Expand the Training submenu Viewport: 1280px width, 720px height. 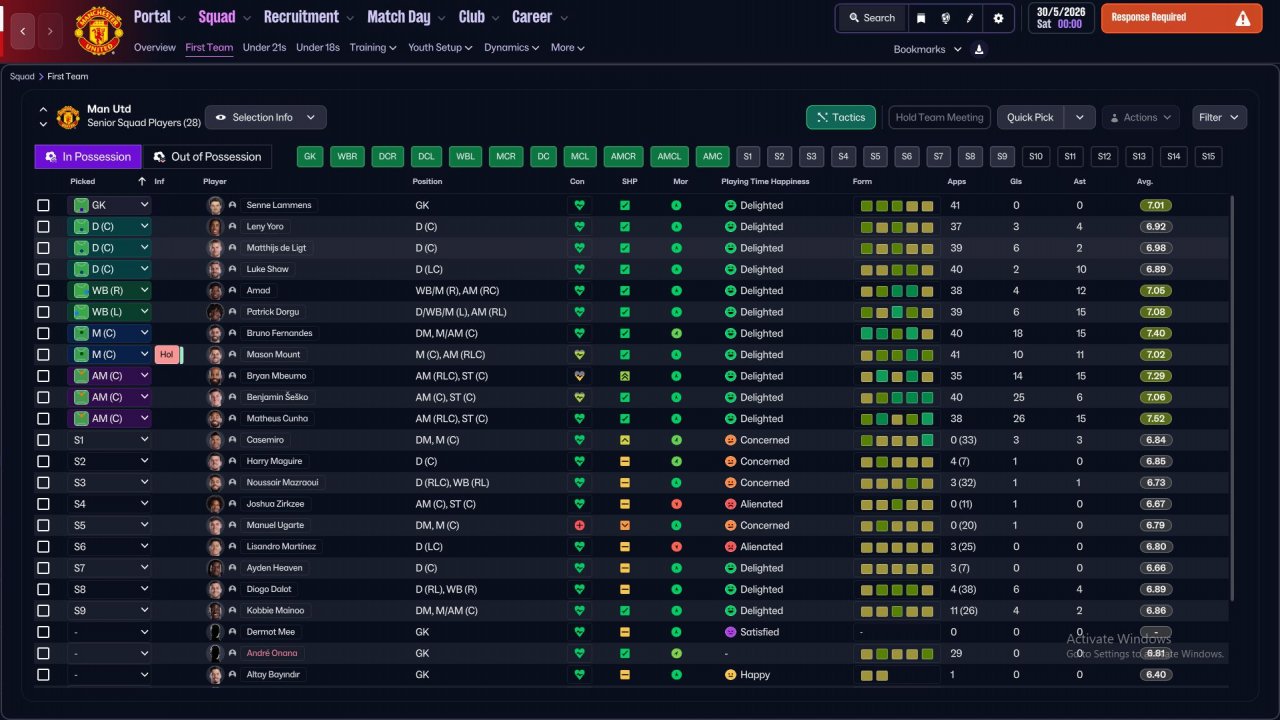[373, 47]
